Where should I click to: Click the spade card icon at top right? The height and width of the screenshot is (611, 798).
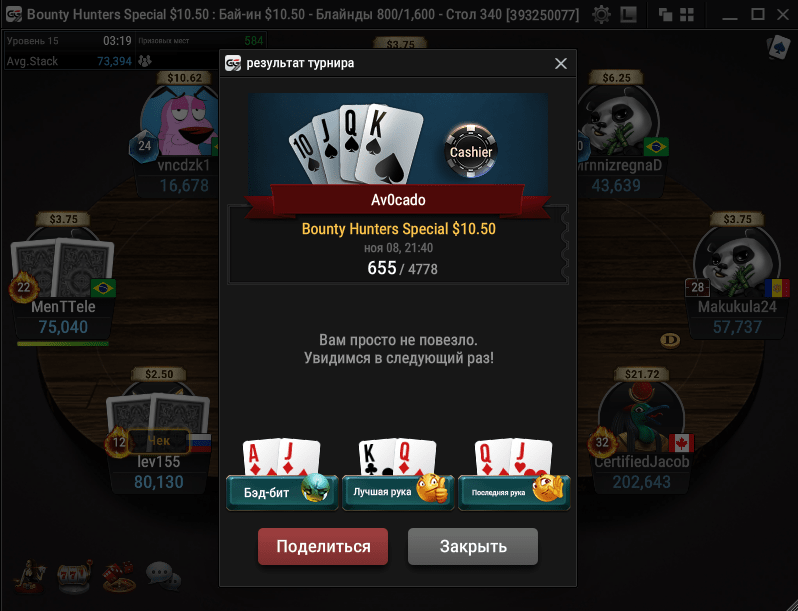pyautogui.click(x=778, y=47)
